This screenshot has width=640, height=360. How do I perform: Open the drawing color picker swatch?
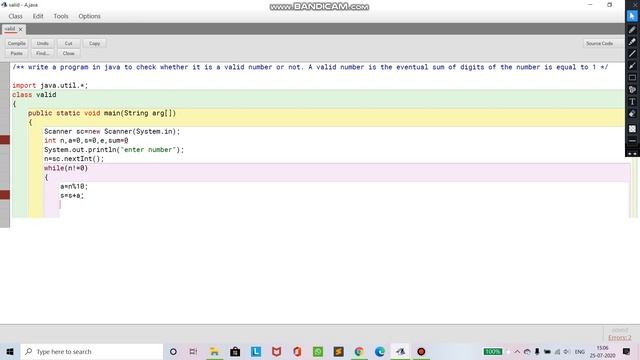coord(632,129)
